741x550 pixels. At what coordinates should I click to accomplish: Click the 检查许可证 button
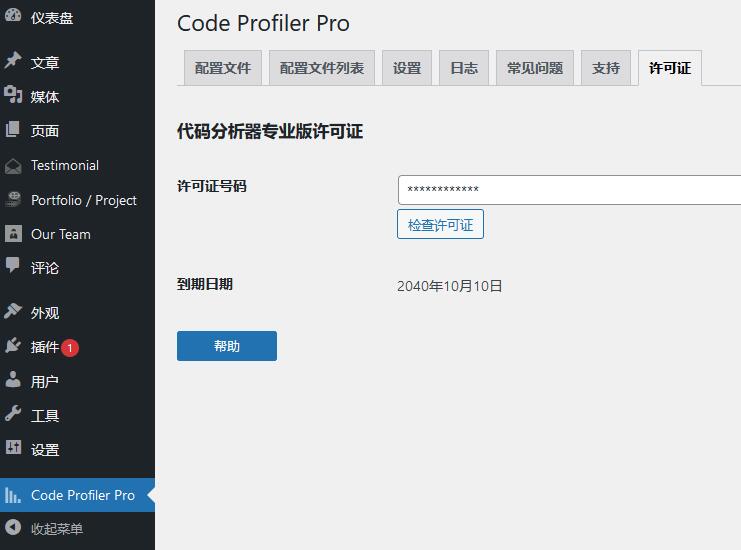click(x=440, y=224)
